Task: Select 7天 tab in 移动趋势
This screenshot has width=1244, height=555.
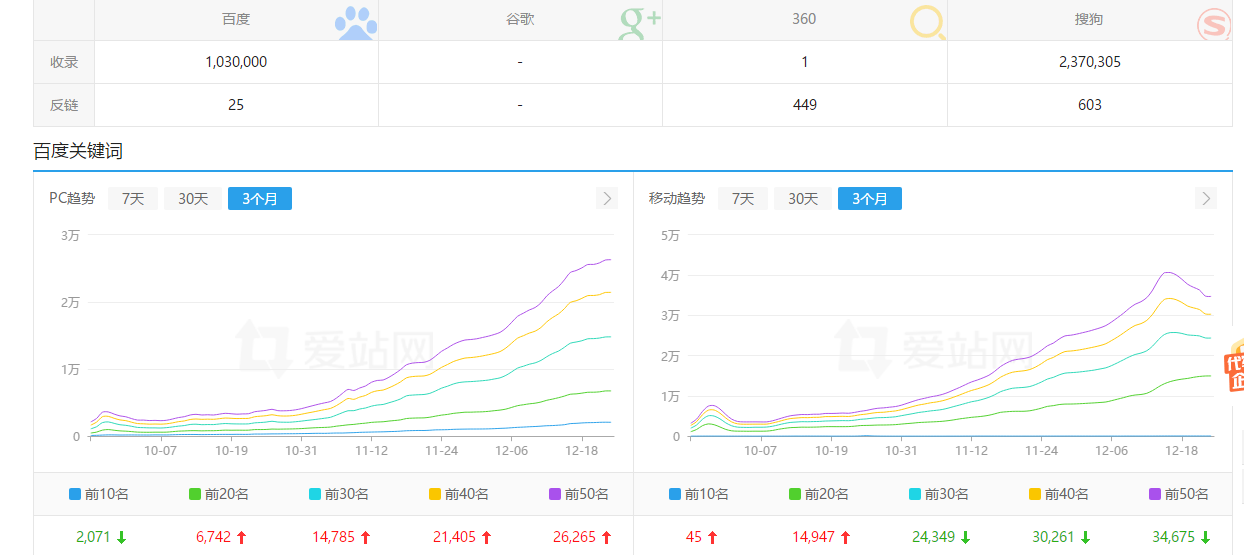Action: coord(743,198)
